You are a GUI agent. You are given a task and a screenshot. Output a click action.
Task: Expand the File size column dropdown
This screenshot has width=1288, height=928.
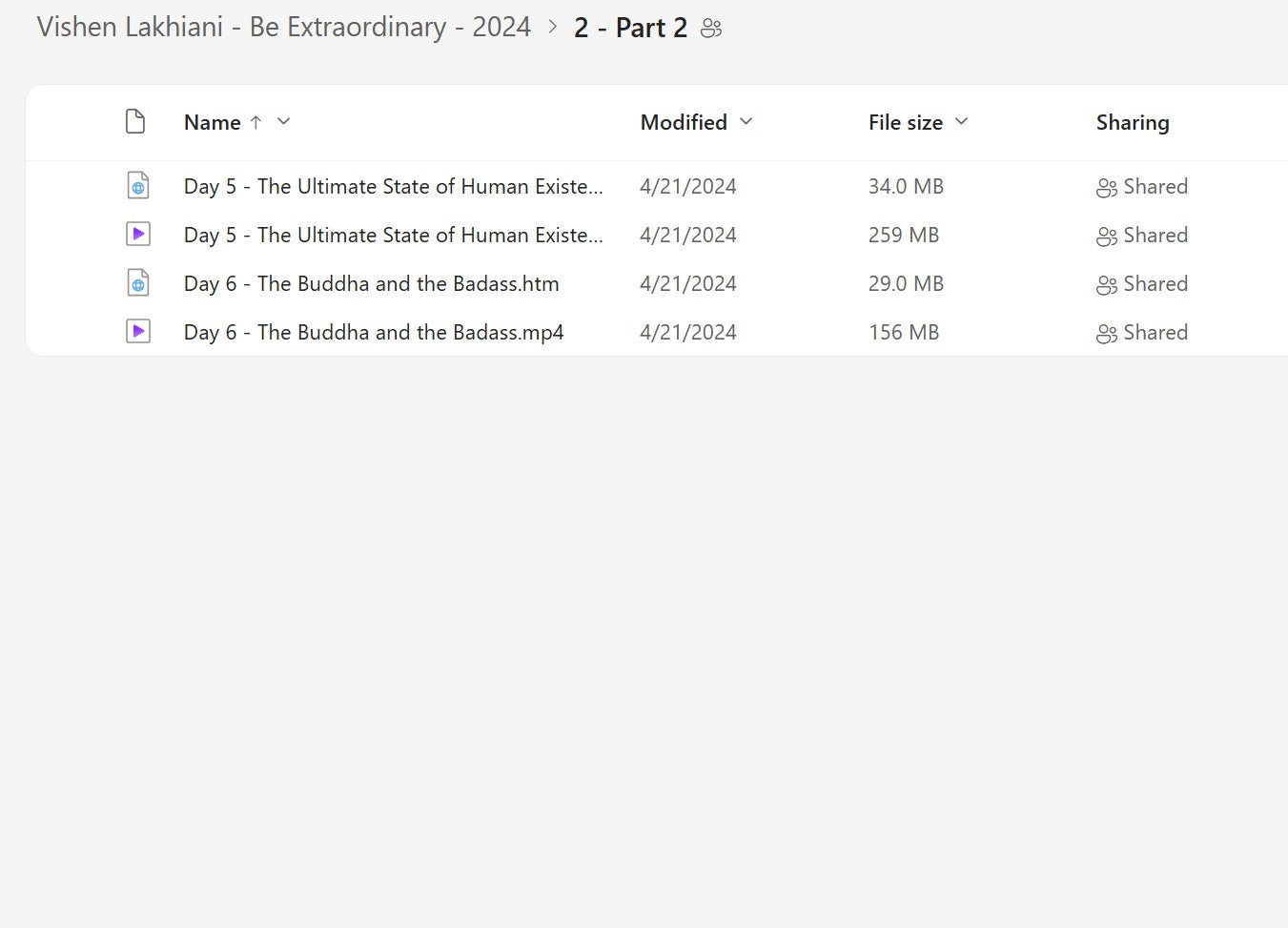[x=961, y=121]
